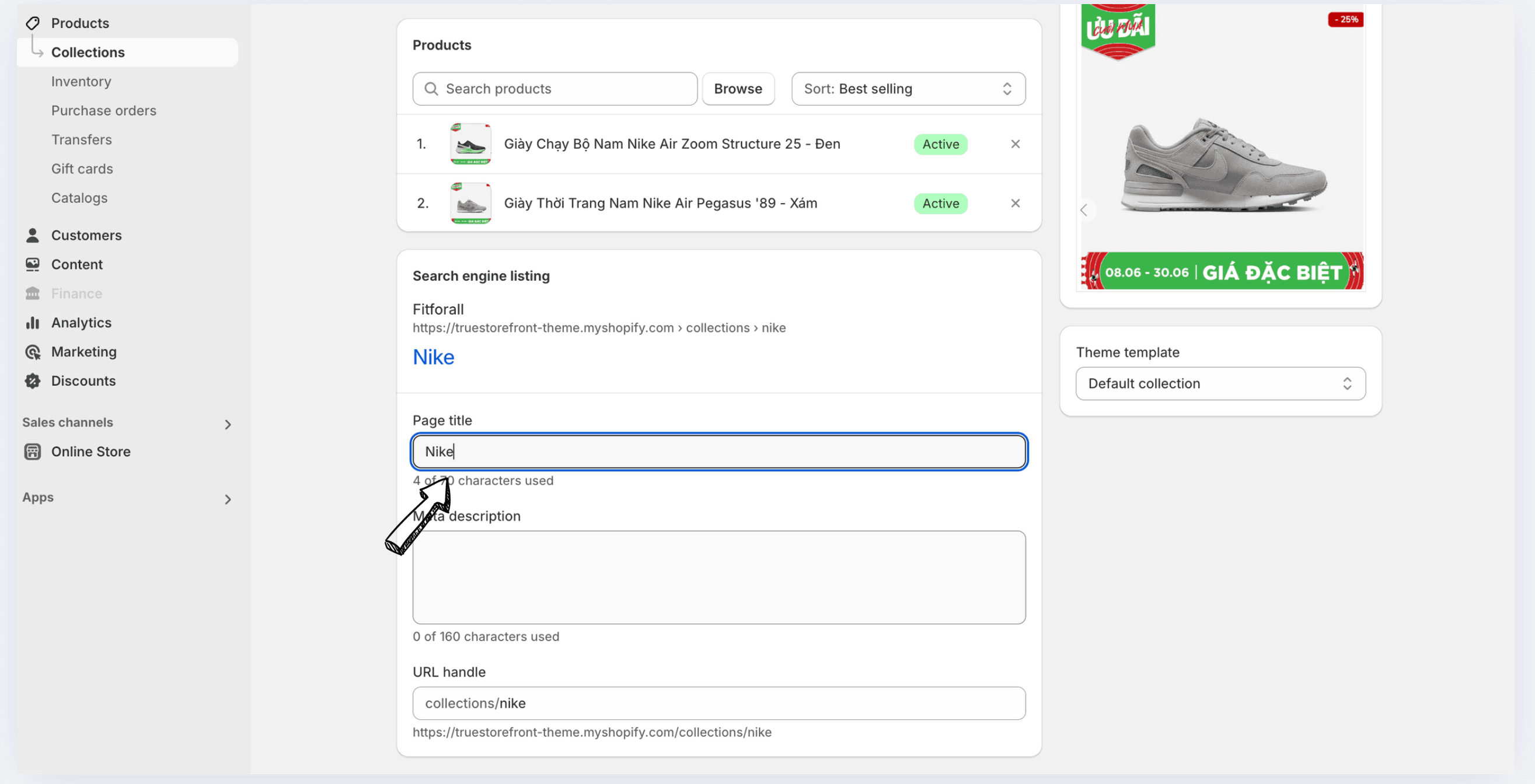The height and width of the screenshot is (784, 1535).
Task: Click the Content sidebar icon
Action: tap(33, 265)
